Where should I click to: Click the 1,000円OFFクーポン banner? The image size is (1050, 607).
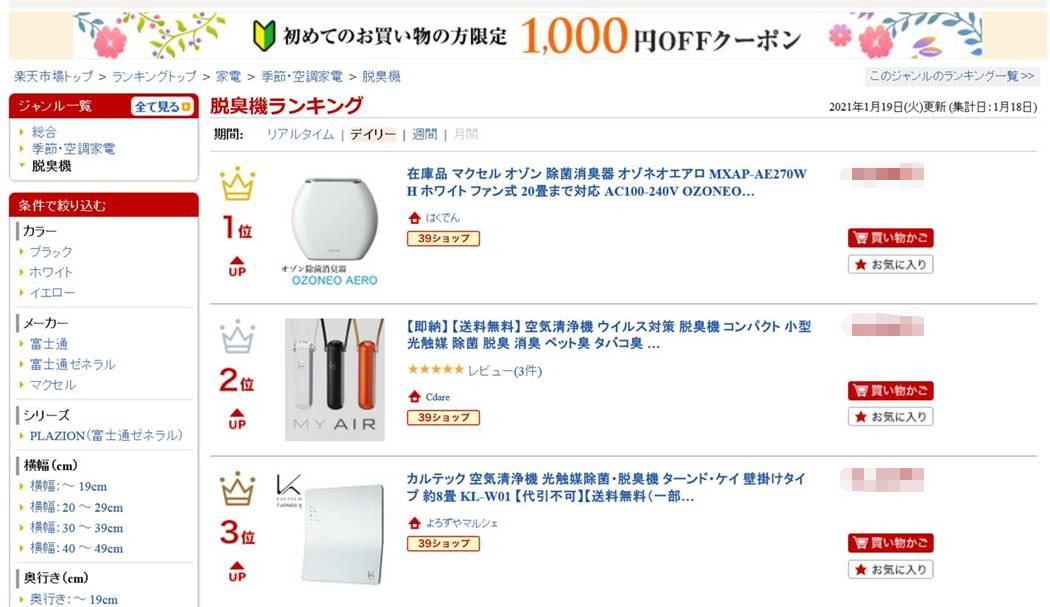click(x=527, y=36)
